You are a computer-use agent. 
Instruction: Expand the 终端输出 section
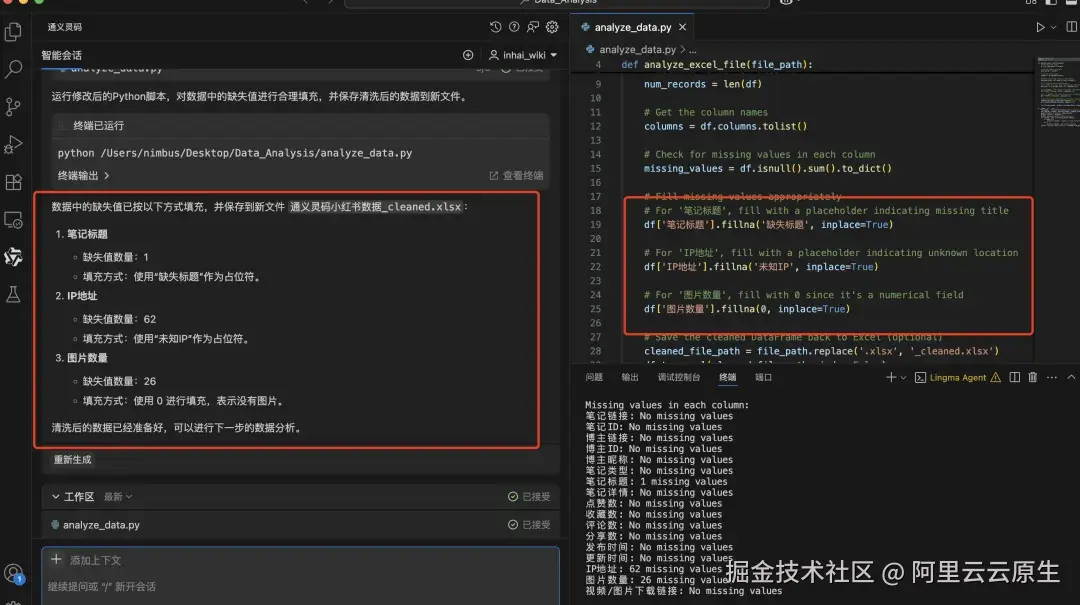click(x=84, y=176)
